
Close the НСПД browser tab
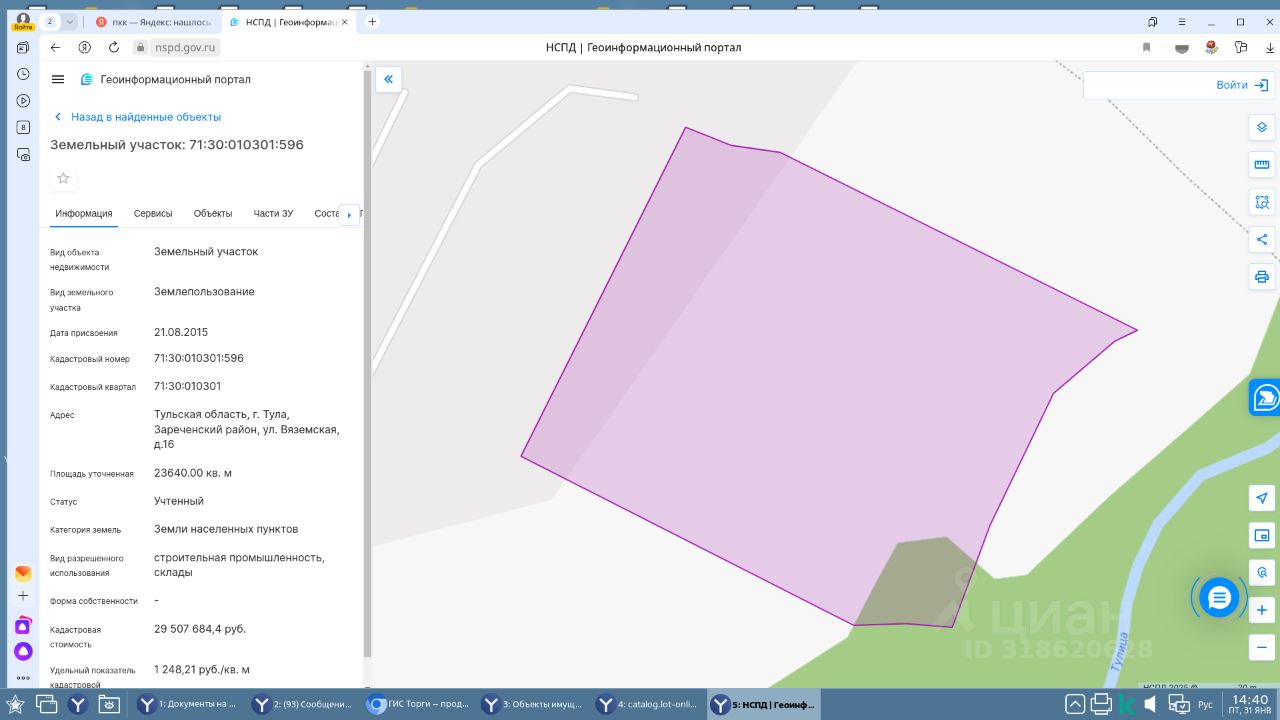coord(346,21)
